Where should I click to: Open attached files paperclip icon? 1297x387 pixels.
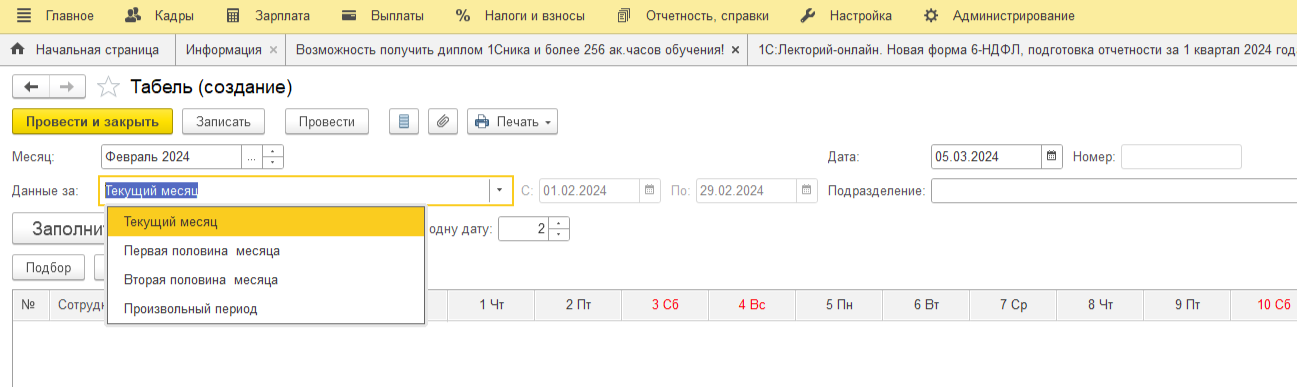click(x=443, y=121)
